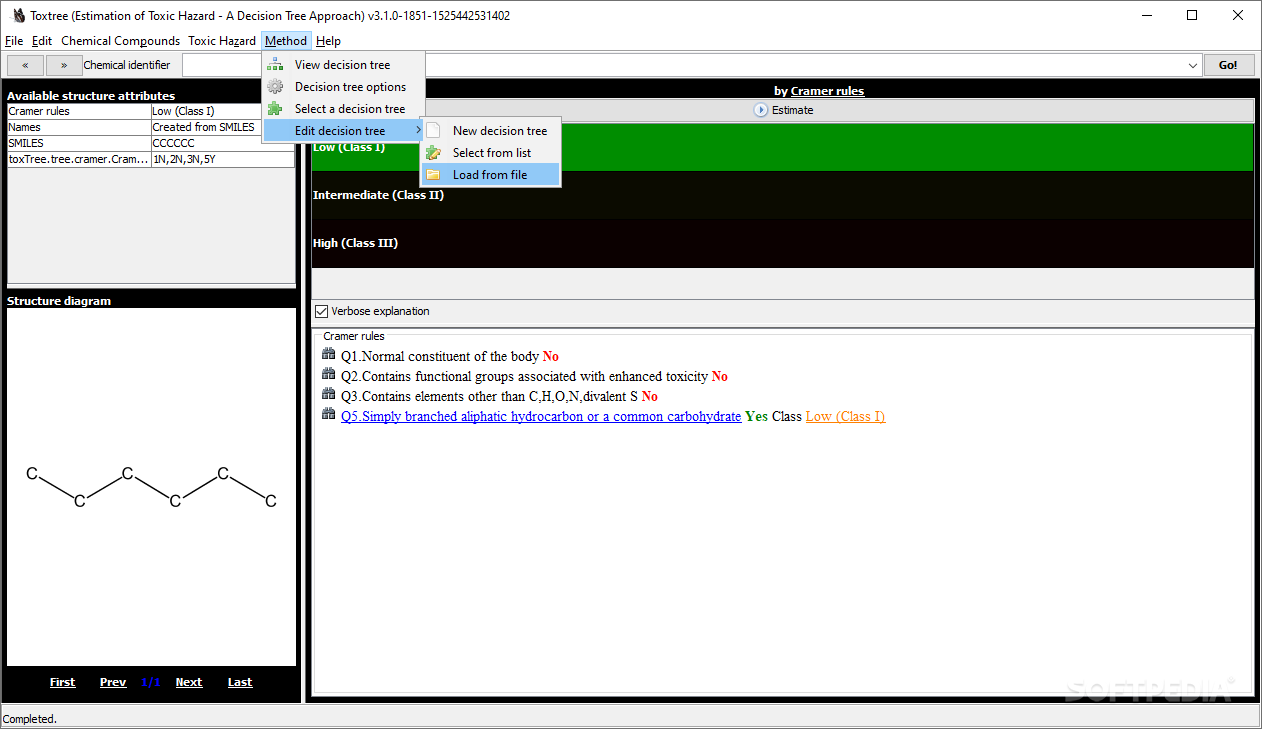
Task: Go to Last structure link
Action: [240, 682]
